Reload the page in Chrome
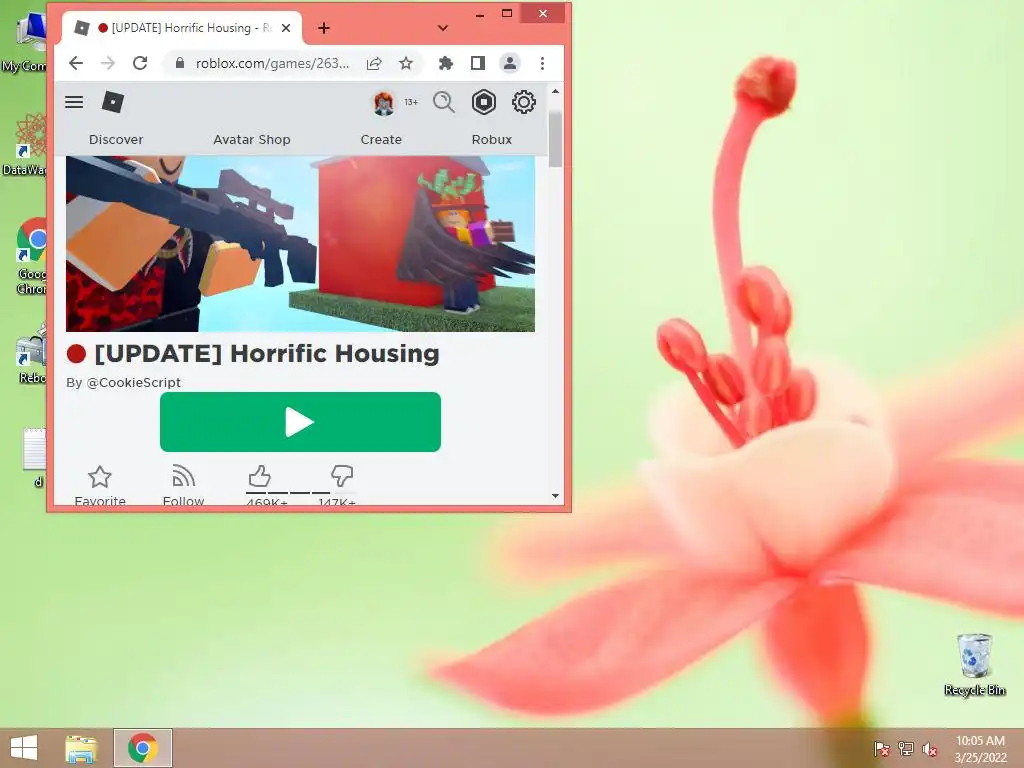The height and width of the screenshot is (768, 1024). (x=140, y=63)
